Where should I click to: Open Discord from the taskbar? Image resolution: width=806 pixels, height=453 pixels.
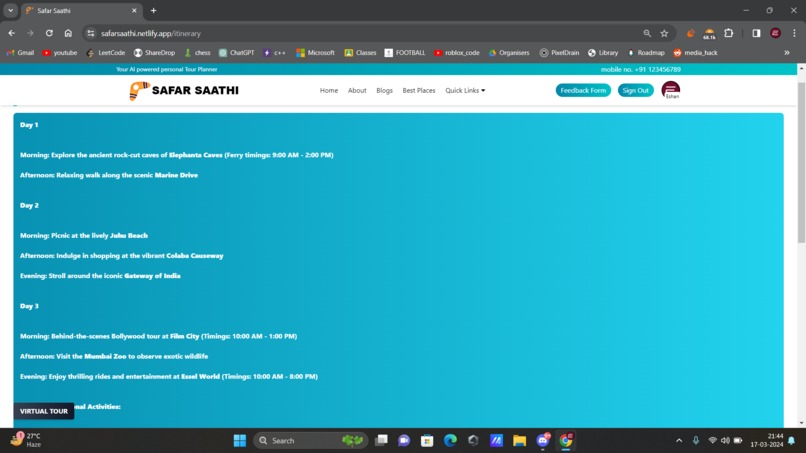click(543, 441)
